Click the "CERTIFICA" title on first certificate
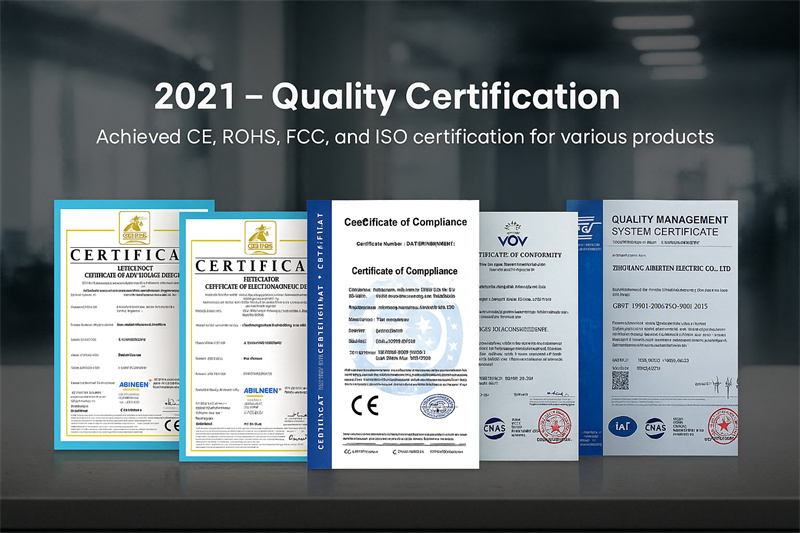800x533 pixels. tap(124, 255)
